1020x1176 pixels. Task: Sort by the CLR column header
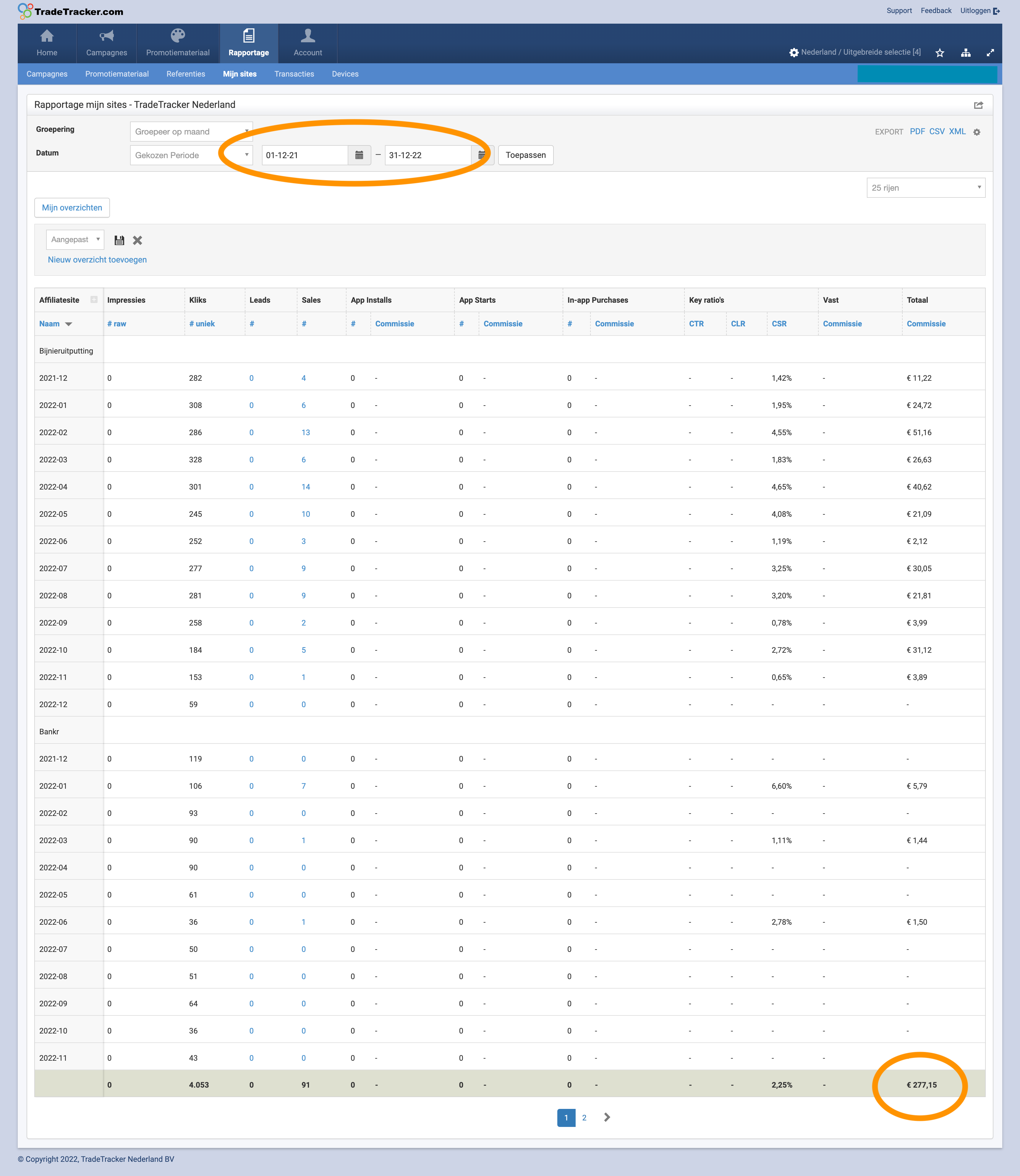pyautogui.click(x=738, y=324)
